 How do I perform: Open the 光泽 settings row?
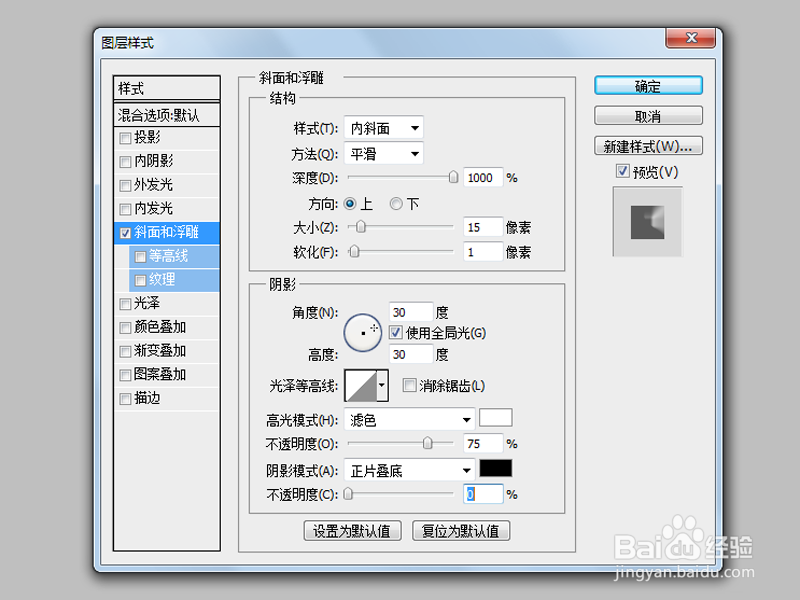coord(167,304)
